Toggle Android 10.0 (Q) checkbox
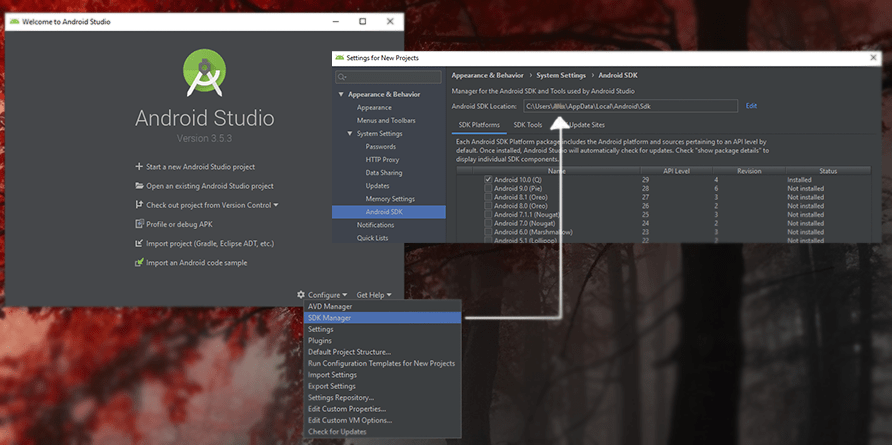This screenshot has width=892, height=445. point(488,179)
